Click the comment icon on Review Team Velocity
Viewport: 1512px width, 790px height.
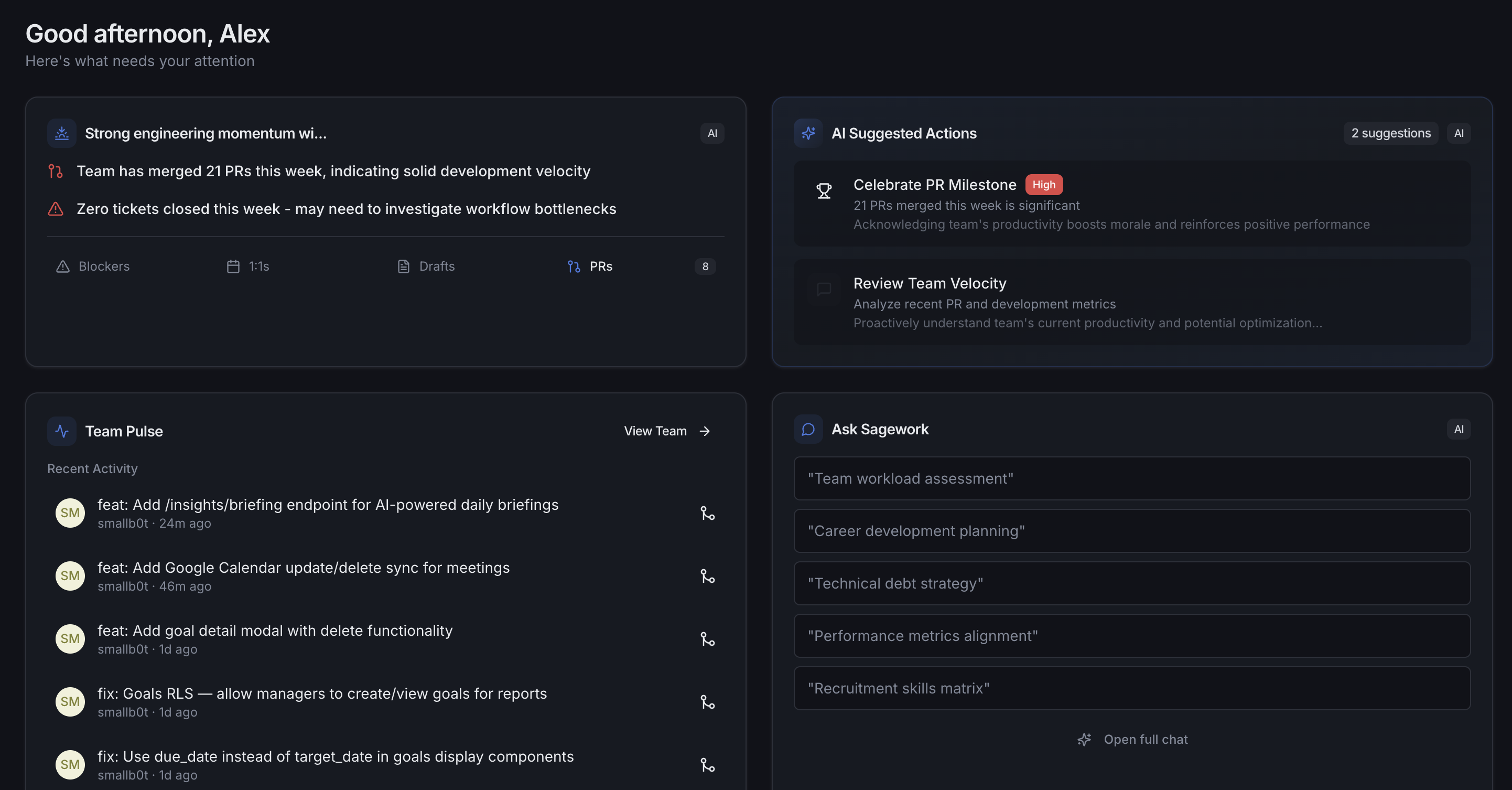coord(824,290)
